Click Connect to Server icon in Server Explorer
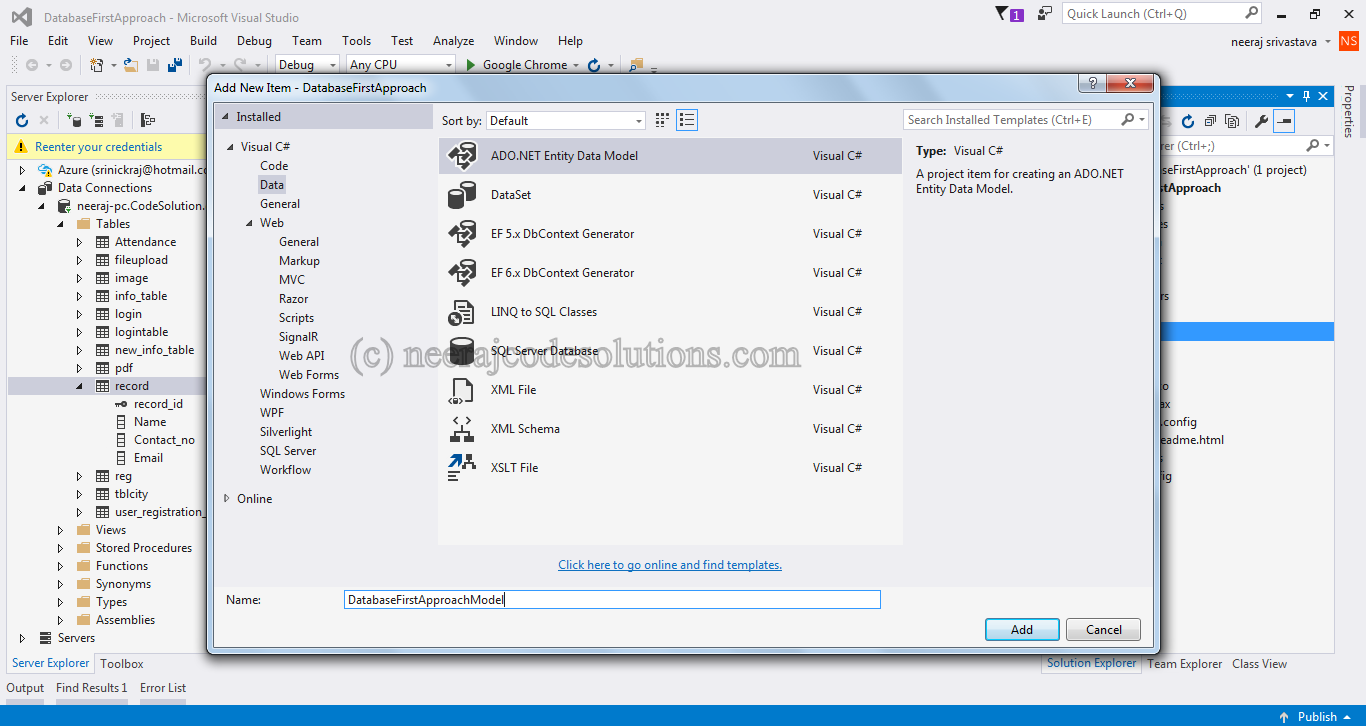Image resolution: width=1366 pixels, height=726 pixels. click(x=96, y=120)
